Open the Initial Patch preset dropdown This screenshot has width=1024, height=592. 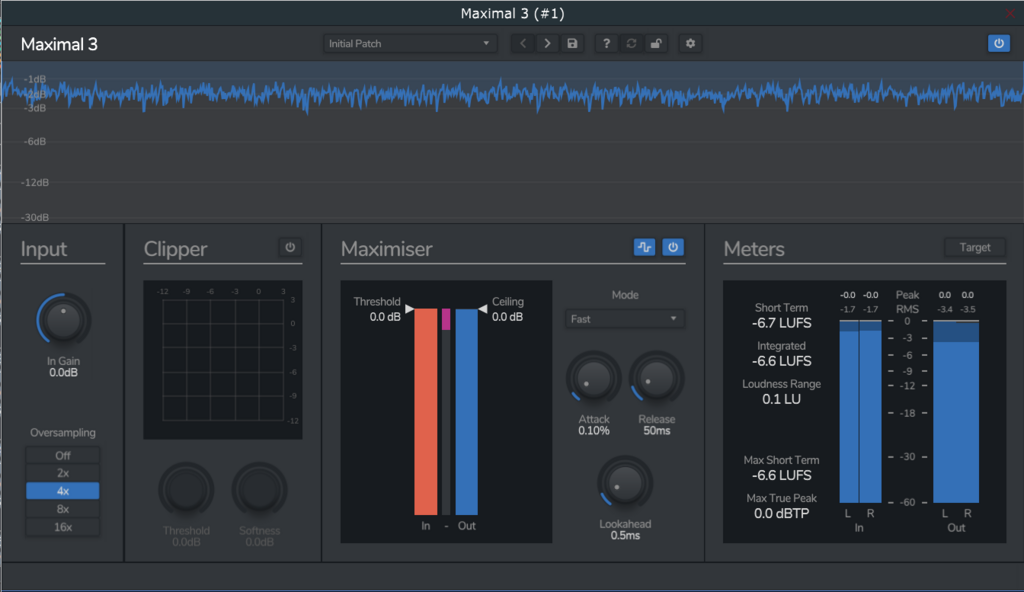[410, 44]
